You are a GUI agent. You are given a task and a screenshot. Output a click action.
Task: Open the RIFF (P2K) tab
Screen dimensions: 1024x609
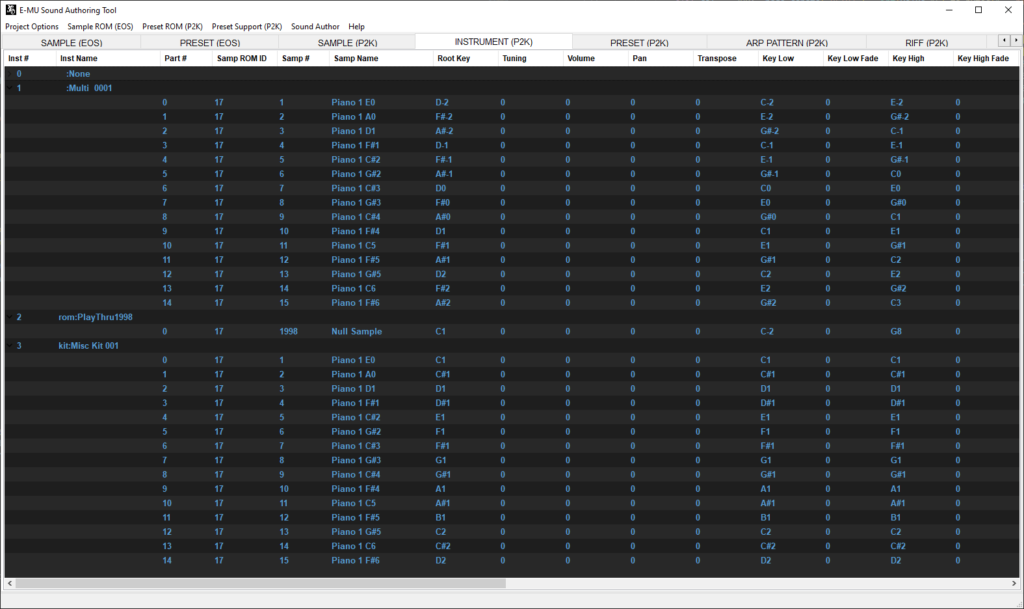point(927,42)
